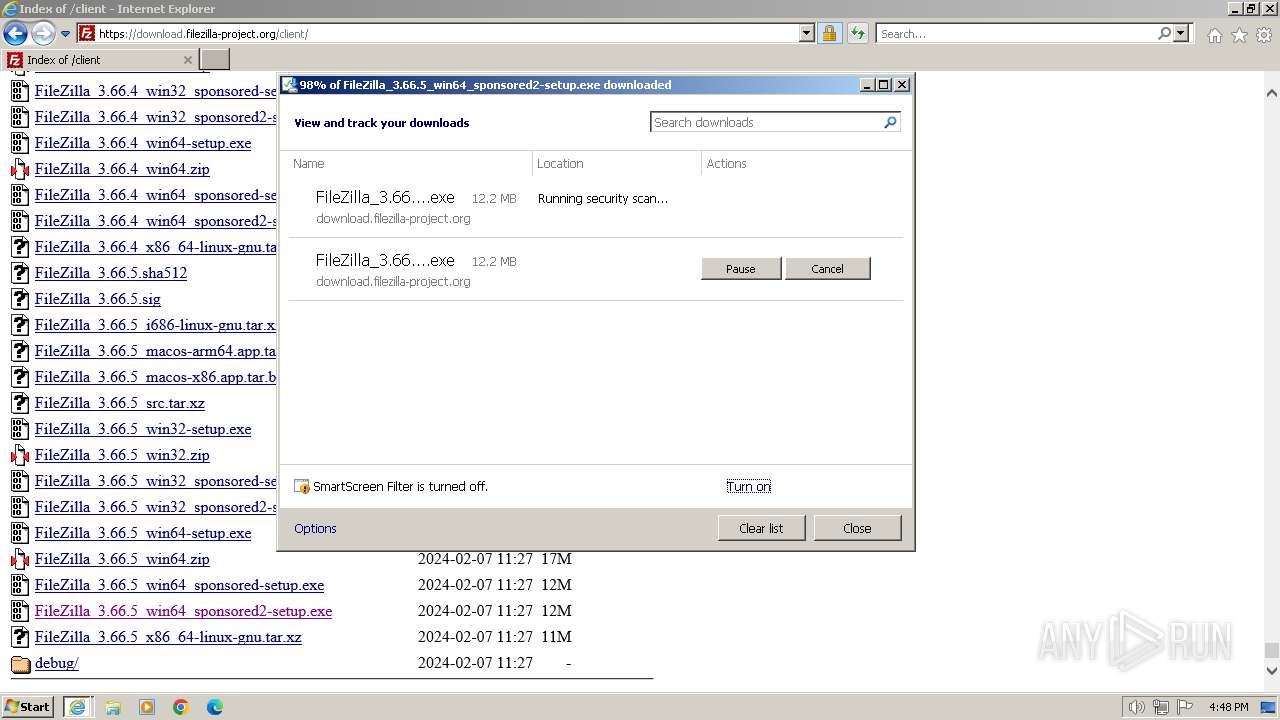Click the Search downloads field
Viewport: 1280px width, 720px height.
click(x=766, y=122)
